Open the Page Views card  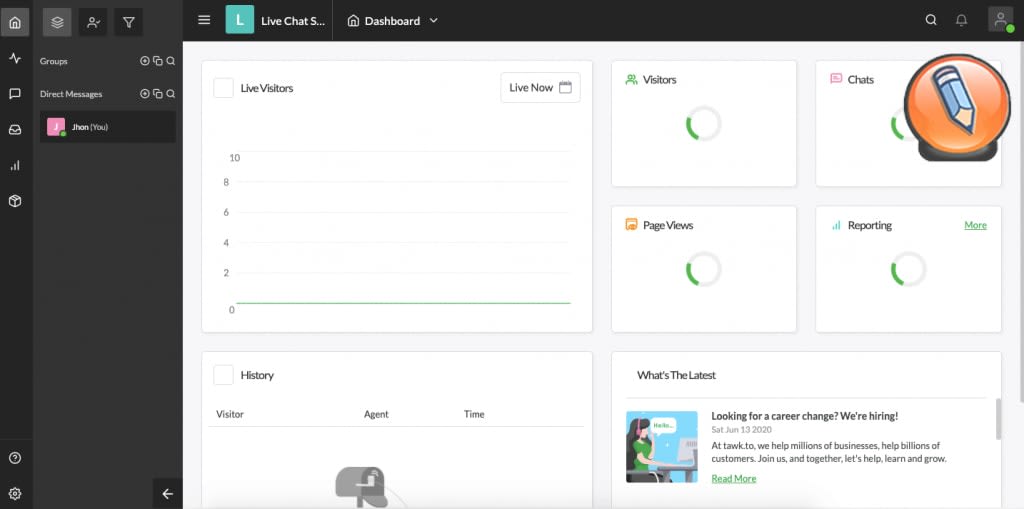[704, 269]
